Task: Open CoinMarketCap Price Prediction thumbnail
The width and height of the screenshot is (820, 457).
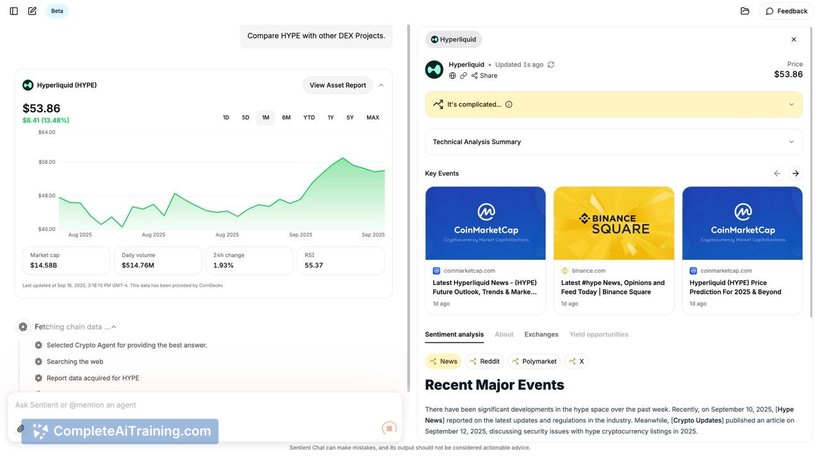Action: [742, 223]
